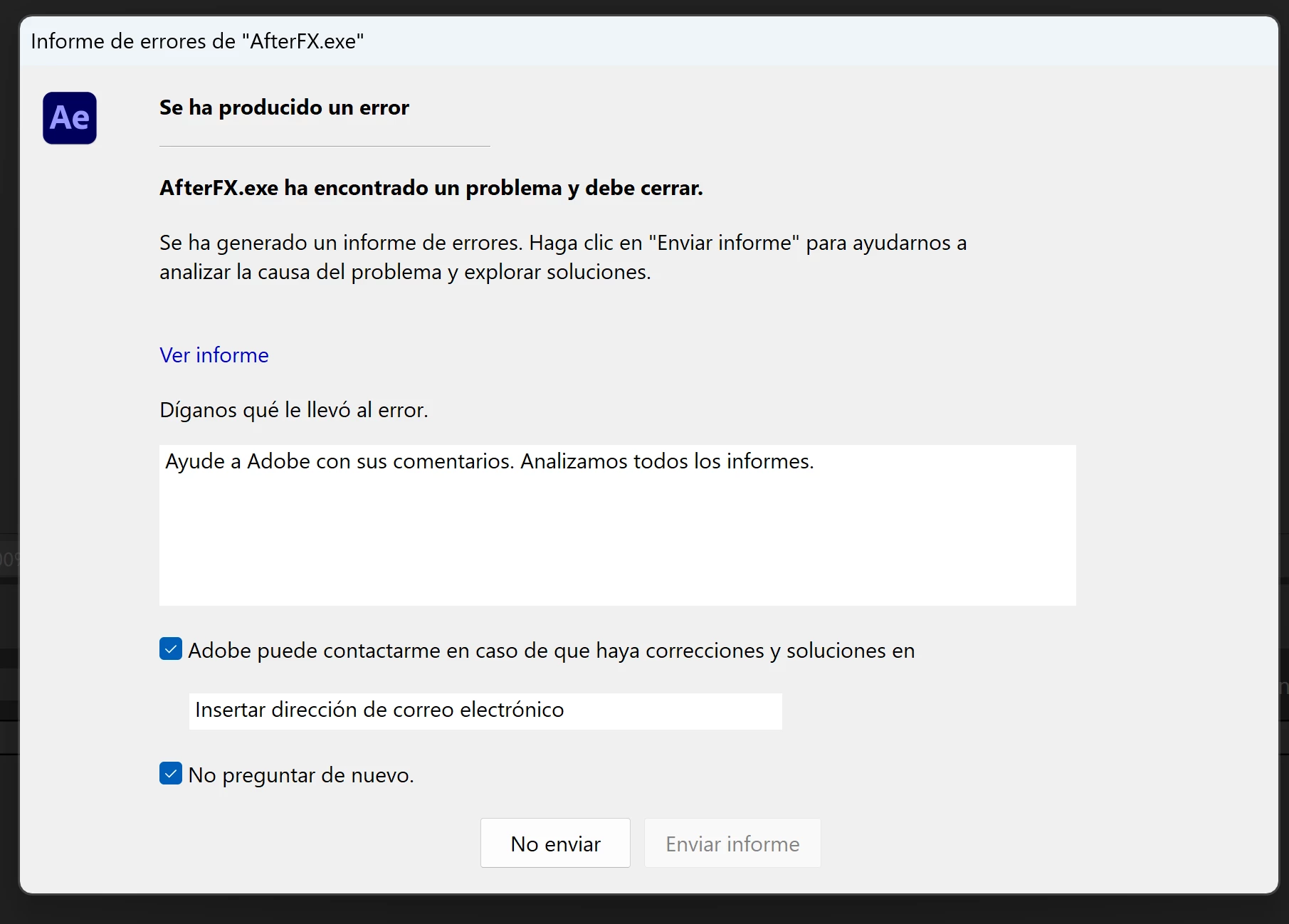Click the After Effects Ae icon
Viewport: 1289px width, 924px height.
(x=70, y=118)
